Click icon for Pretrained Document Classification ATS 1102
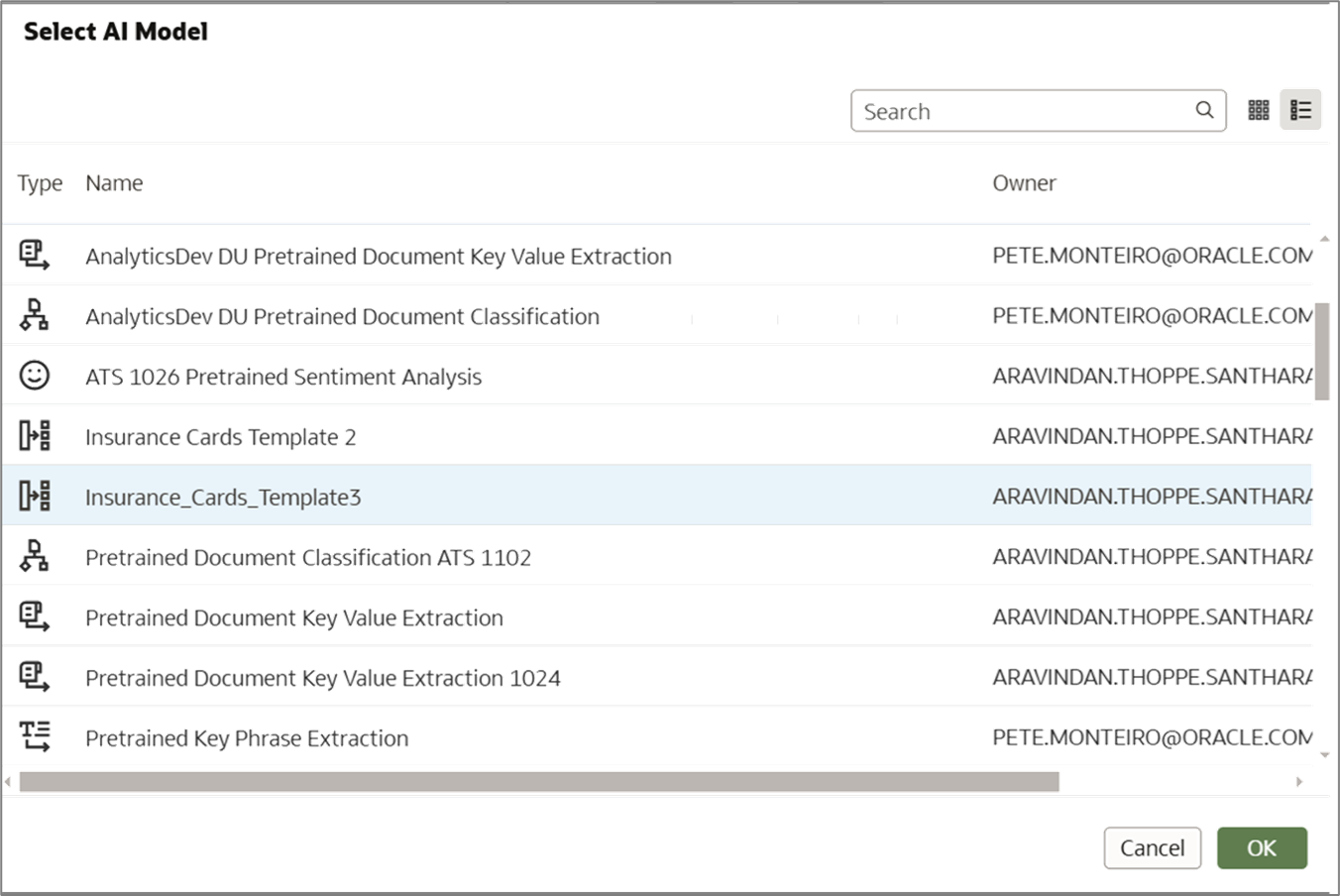Image resolution: width=1340 pixels, height=896 pixels. 34,556
